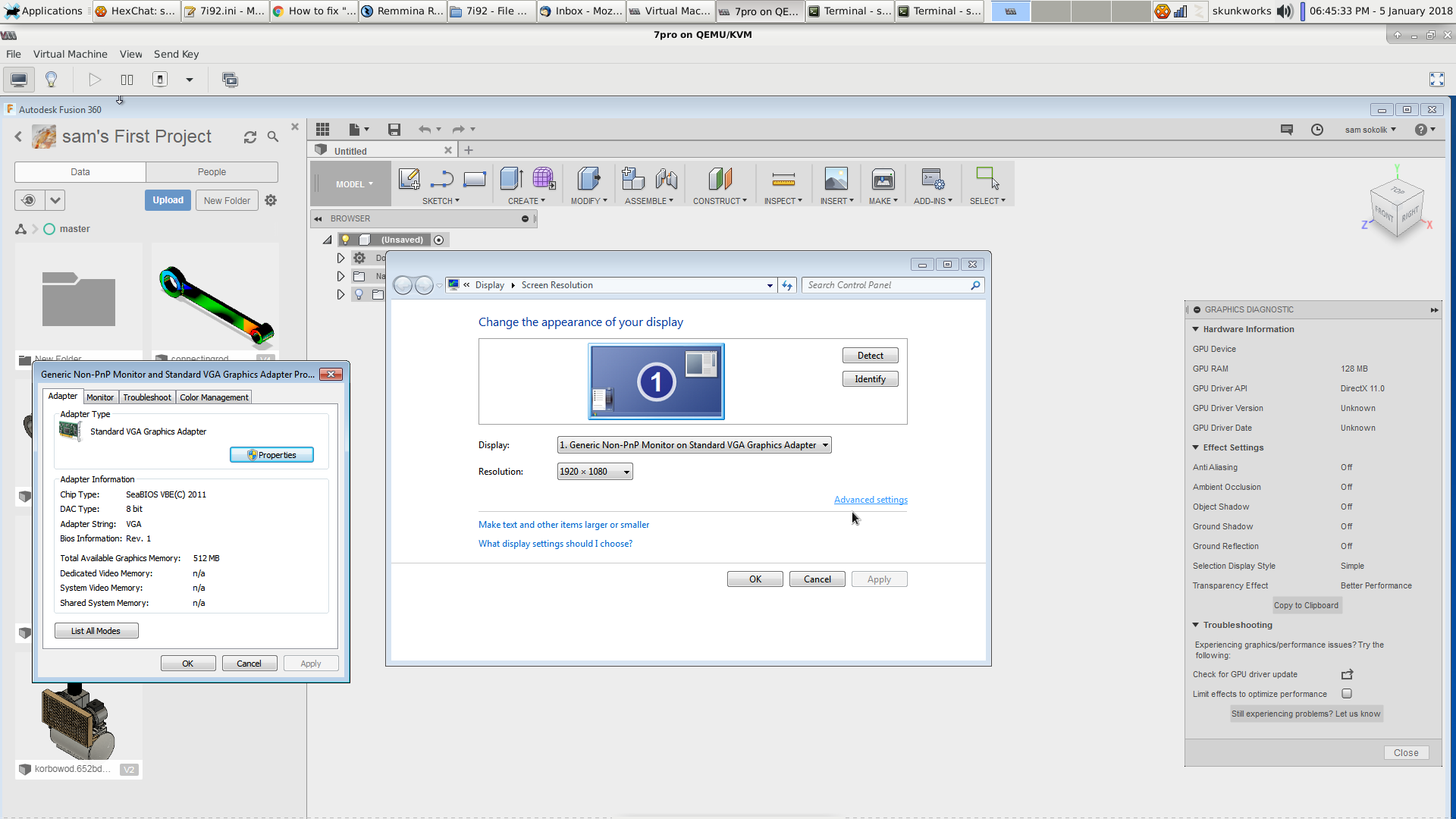Image resolution: width=1456 pixels, height=819 pixels.
Task: Refresh the project data panel
Action: (x=249, y=137)
